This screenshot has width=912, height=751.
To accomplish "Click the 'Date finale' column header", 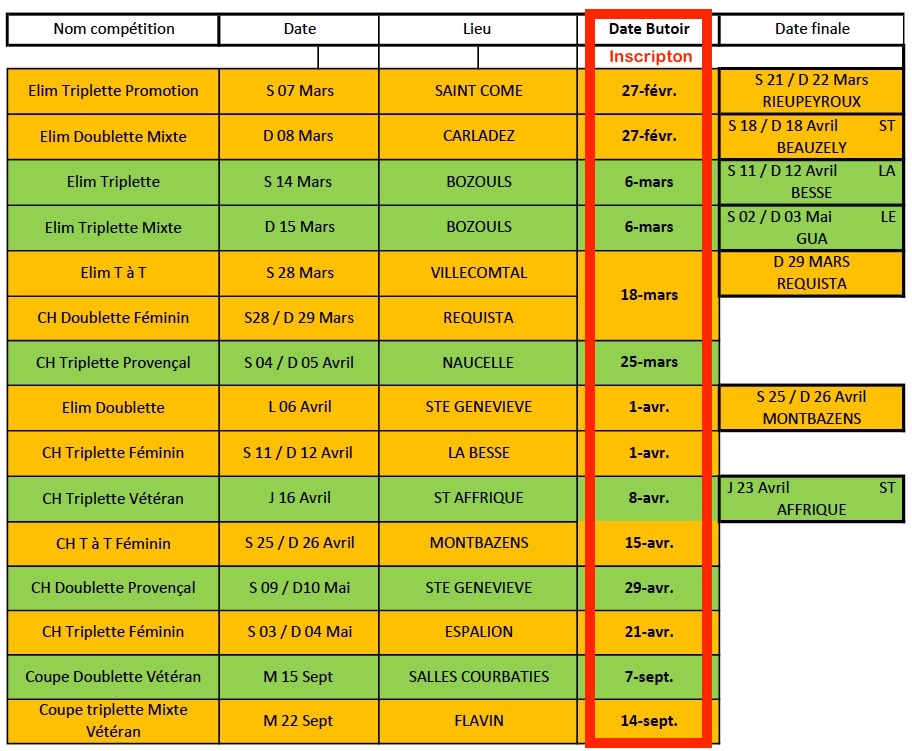I will click(x=812, y=29).
